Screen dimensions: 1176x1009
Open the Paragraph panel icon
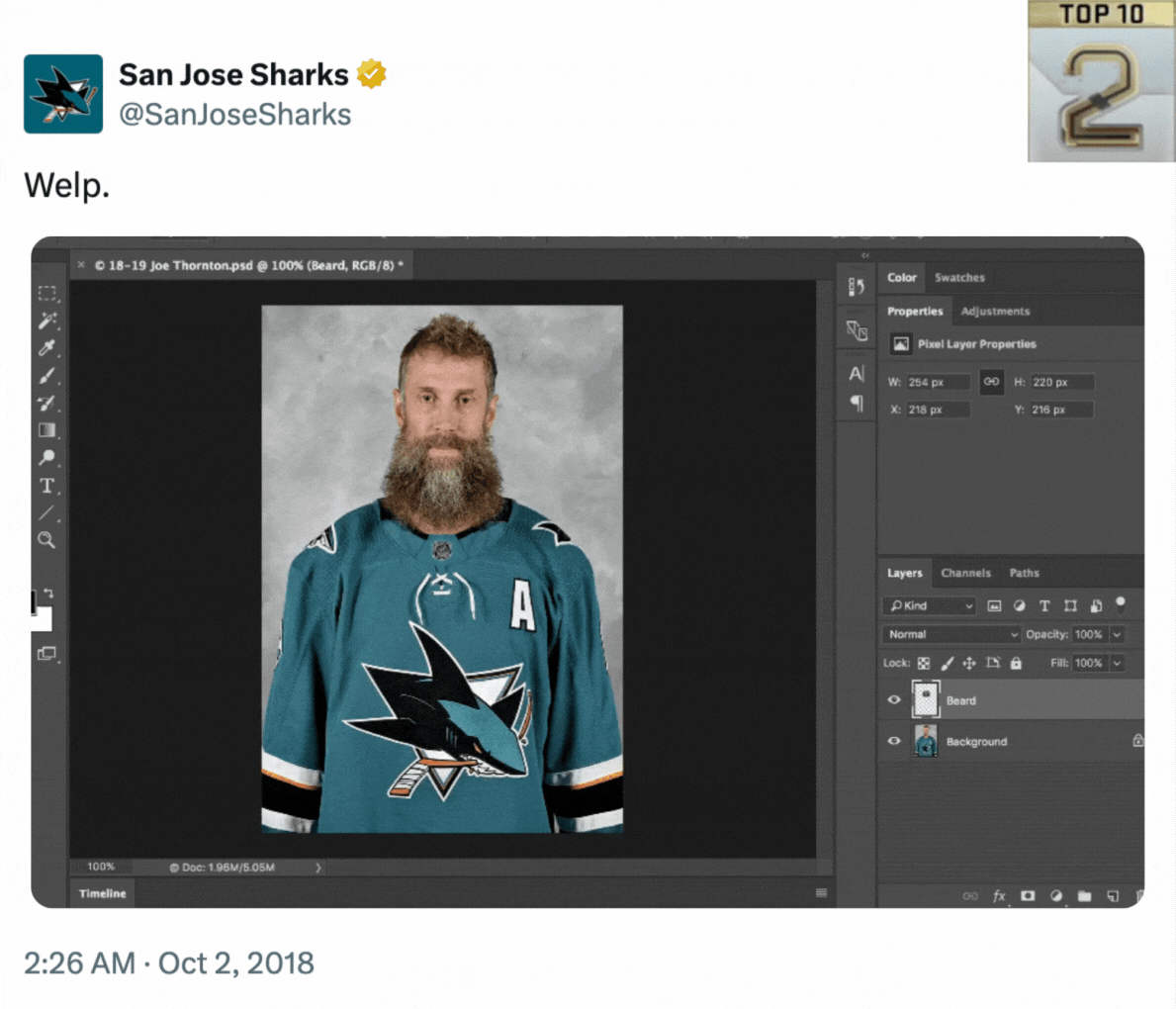(857, 404)
